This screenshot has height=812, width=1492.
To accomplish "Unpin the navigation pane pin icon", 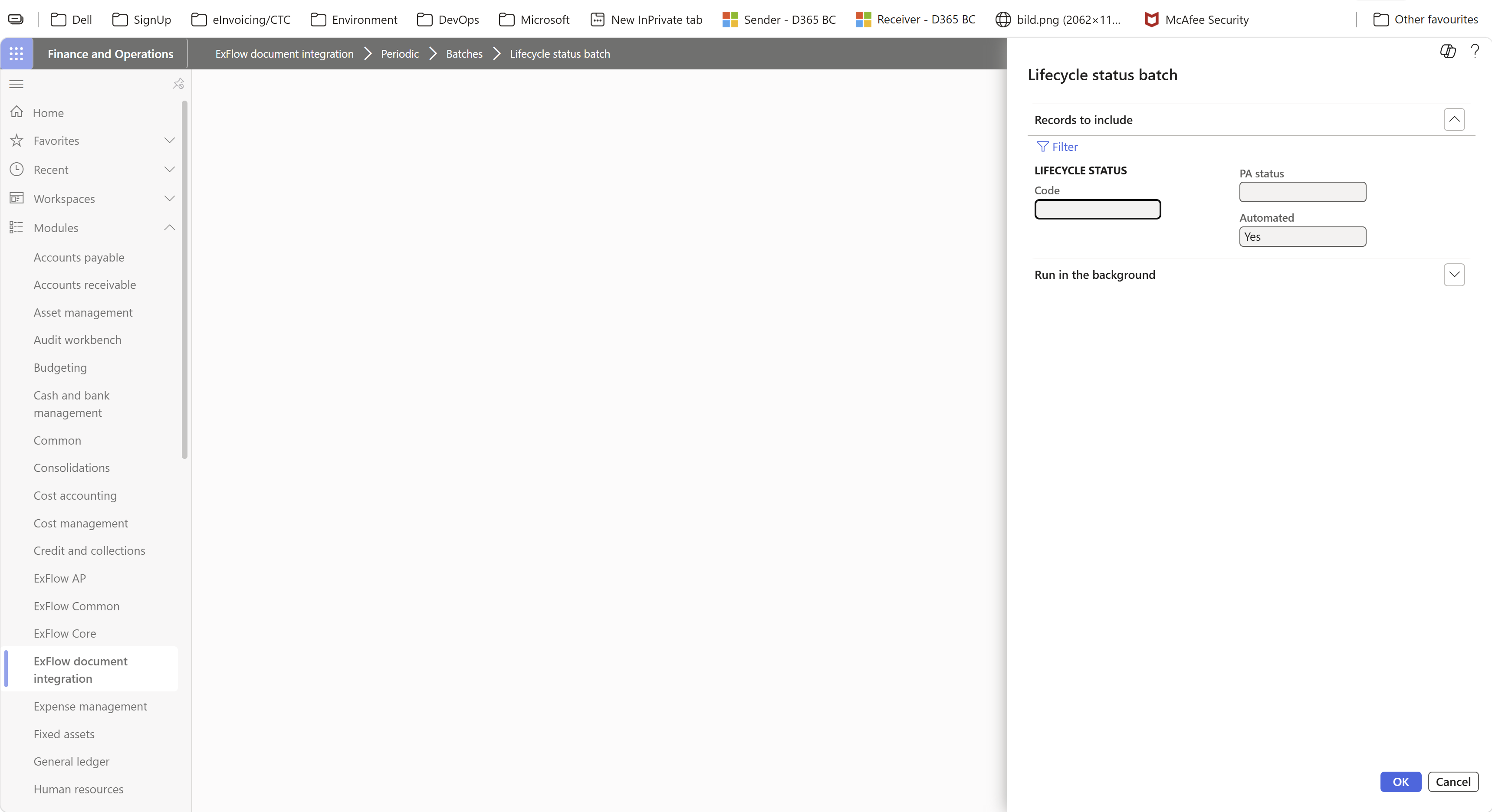I will click(x=178, y=84).
